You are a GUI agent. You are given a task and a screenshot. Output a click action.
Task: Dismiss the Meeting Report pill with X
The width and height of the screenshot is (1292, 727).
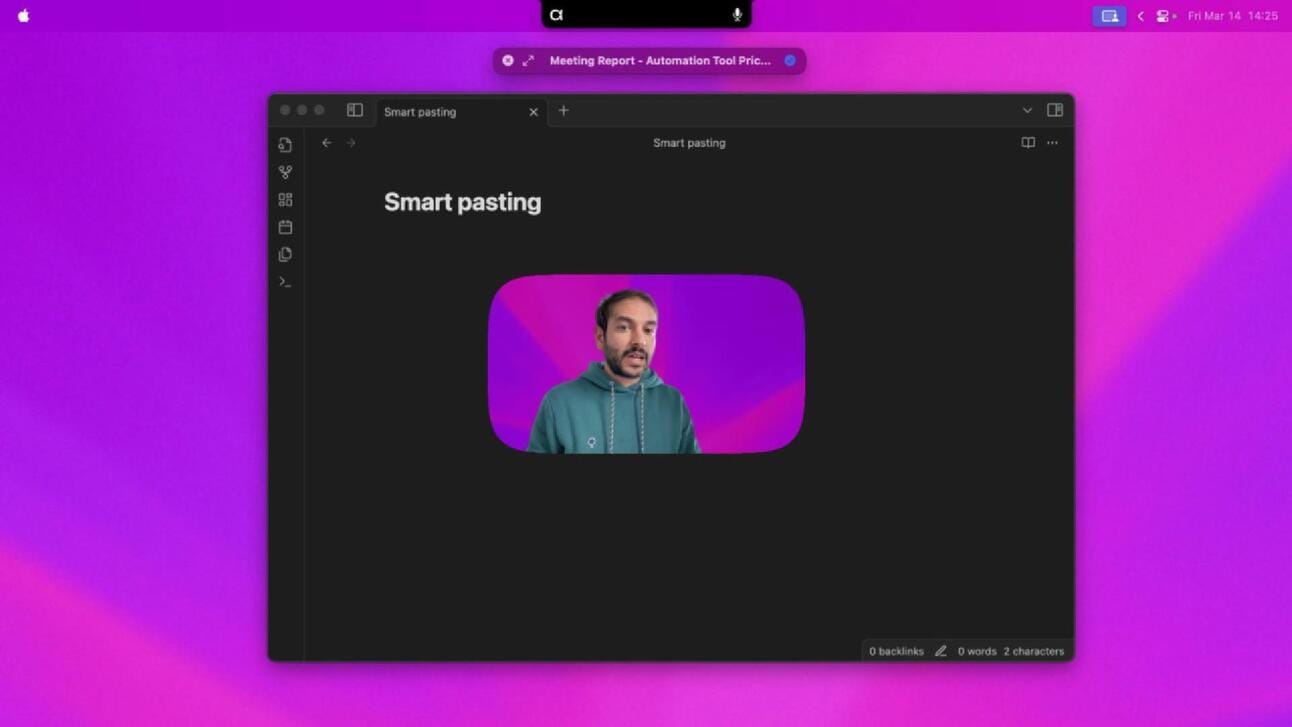pos(508,60)
